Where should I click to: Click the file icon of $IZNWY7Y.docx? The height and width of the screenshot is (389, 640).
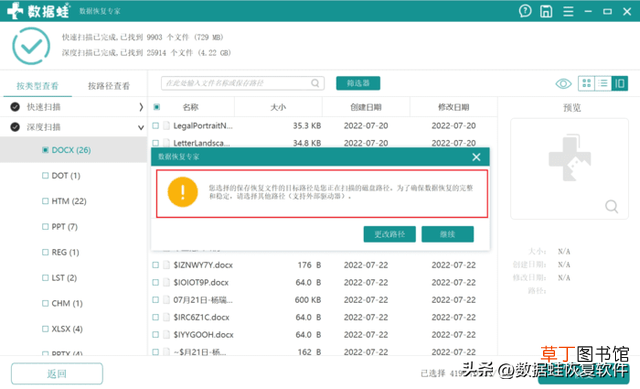coord(167,265)
